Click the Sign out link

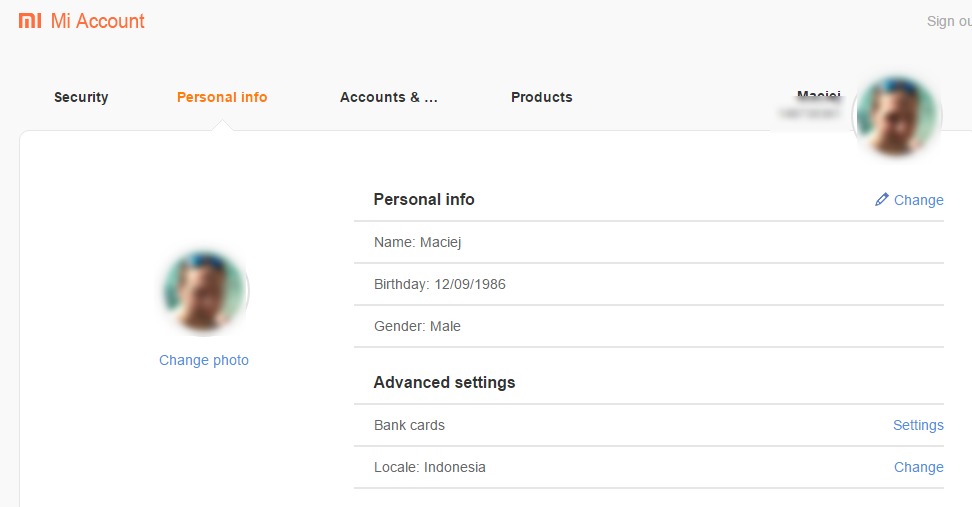point(948,21)
